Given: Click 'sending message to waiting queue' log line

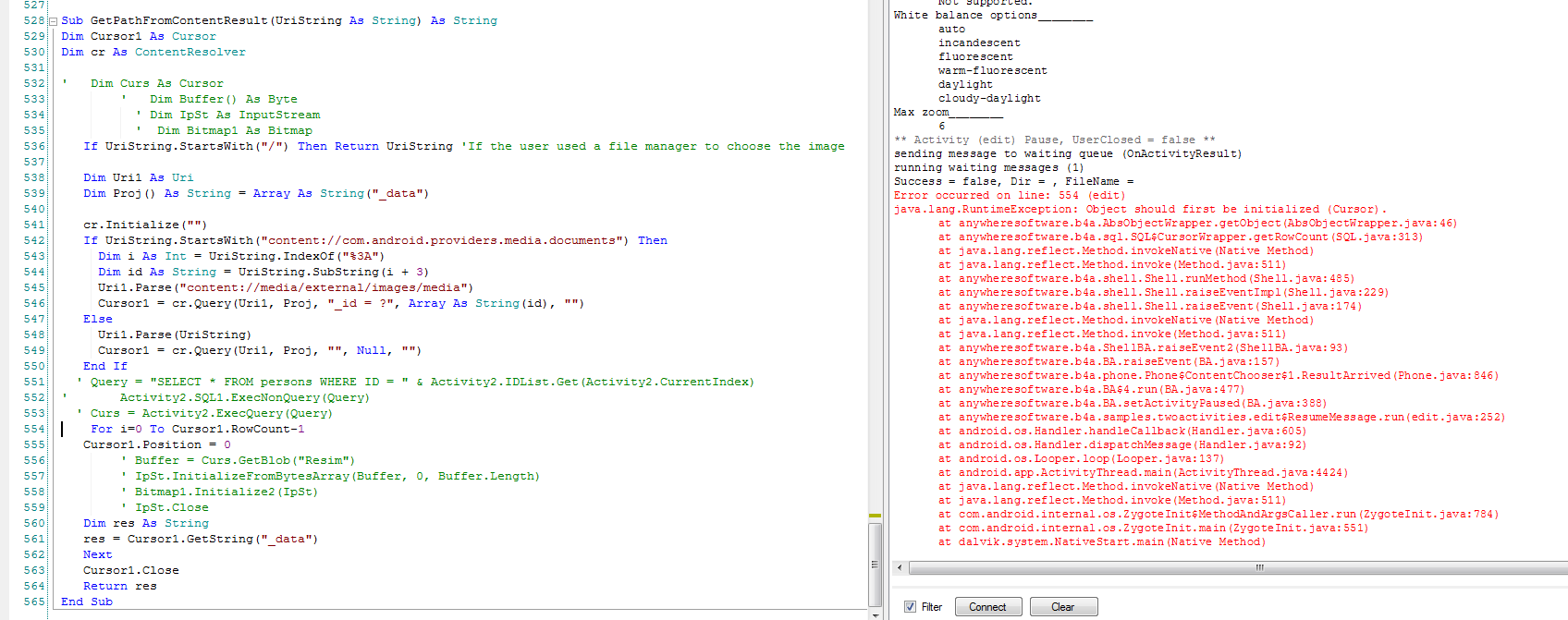Looking at the screenshot, I should pos(1068,154).
